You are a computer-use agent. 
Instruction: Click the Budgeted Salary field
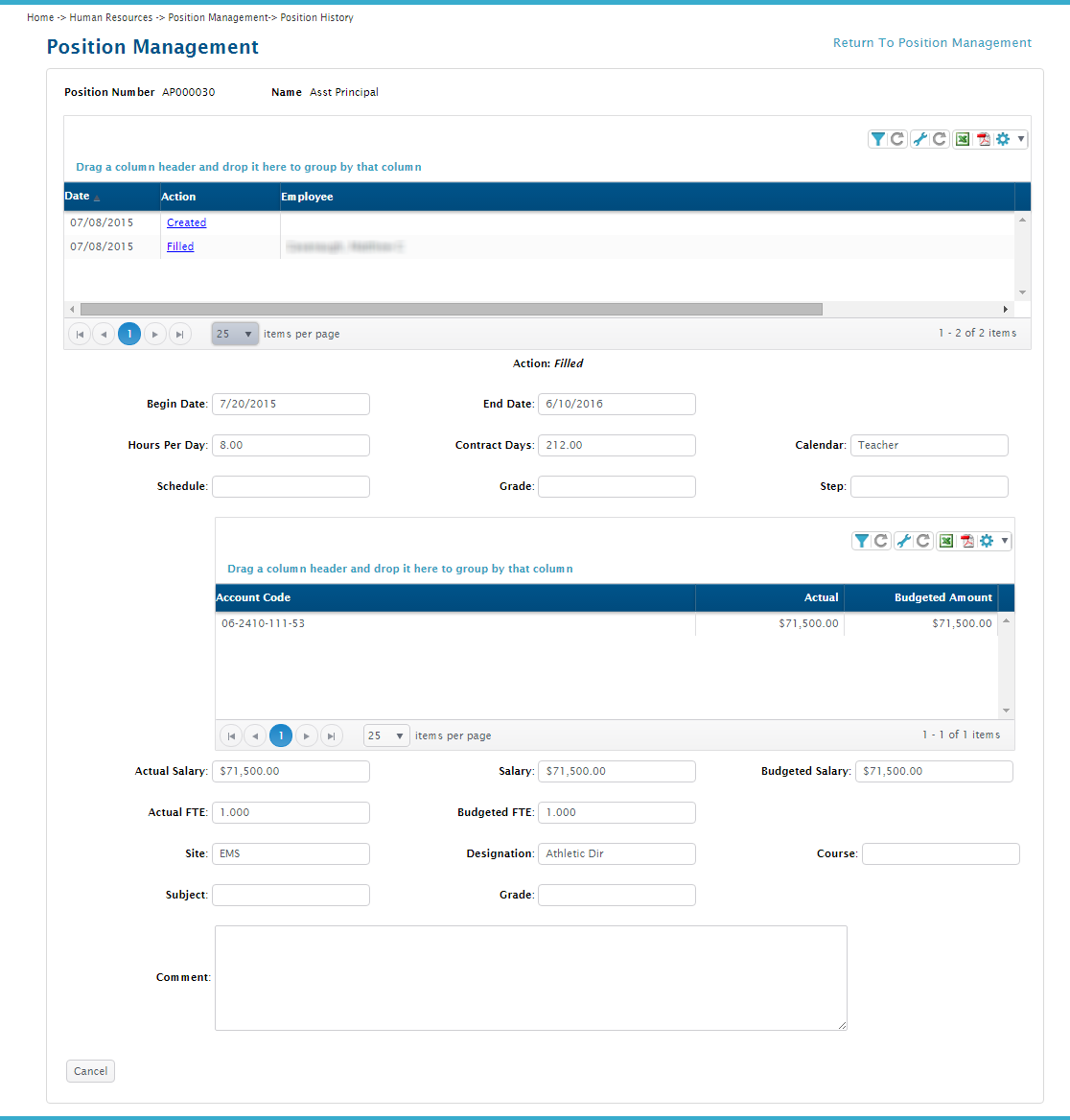(x=934, y=771)
